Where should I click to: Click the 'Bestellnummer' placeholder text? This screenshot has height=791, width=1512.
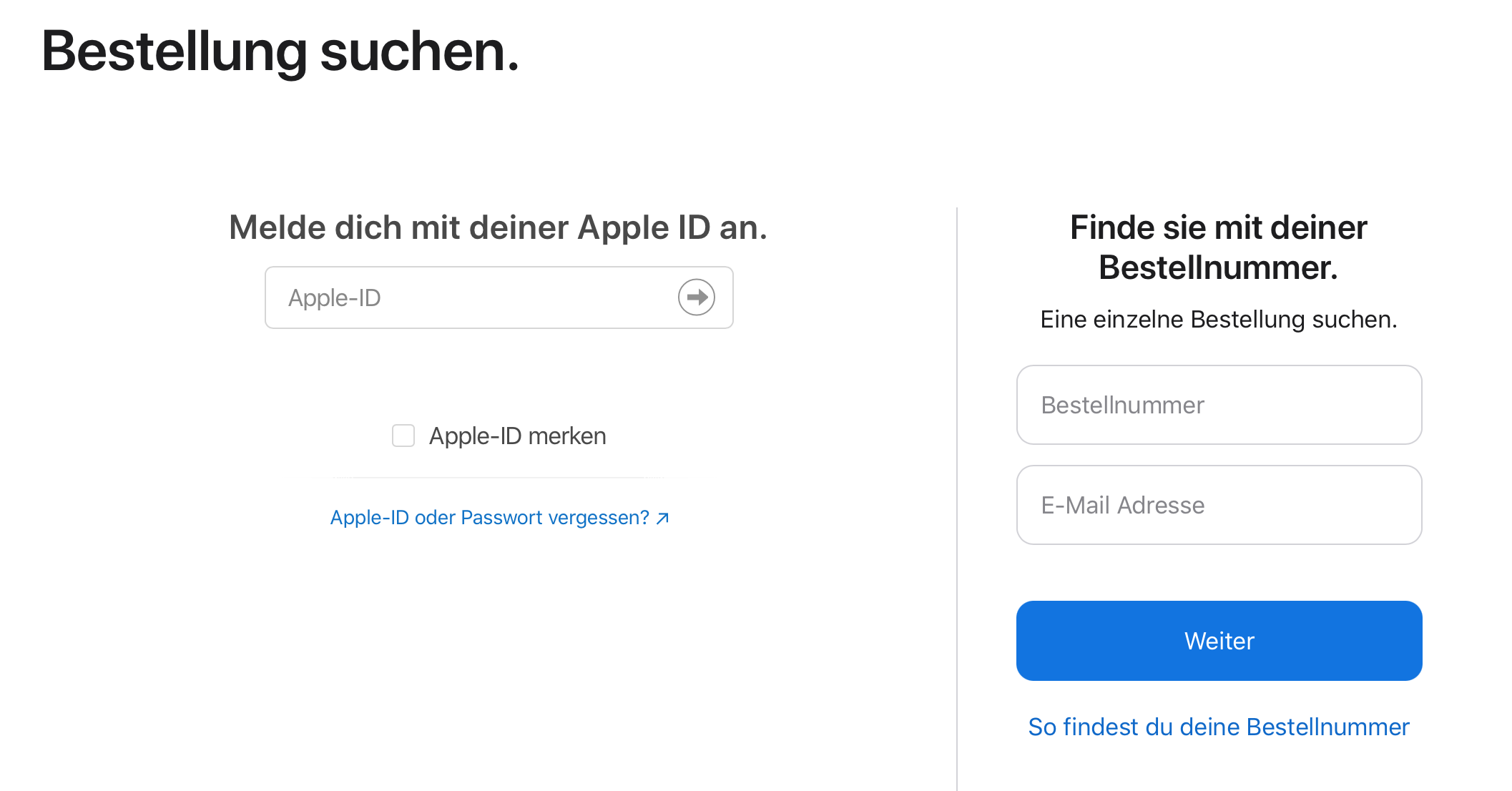[x=1122, y=405]
